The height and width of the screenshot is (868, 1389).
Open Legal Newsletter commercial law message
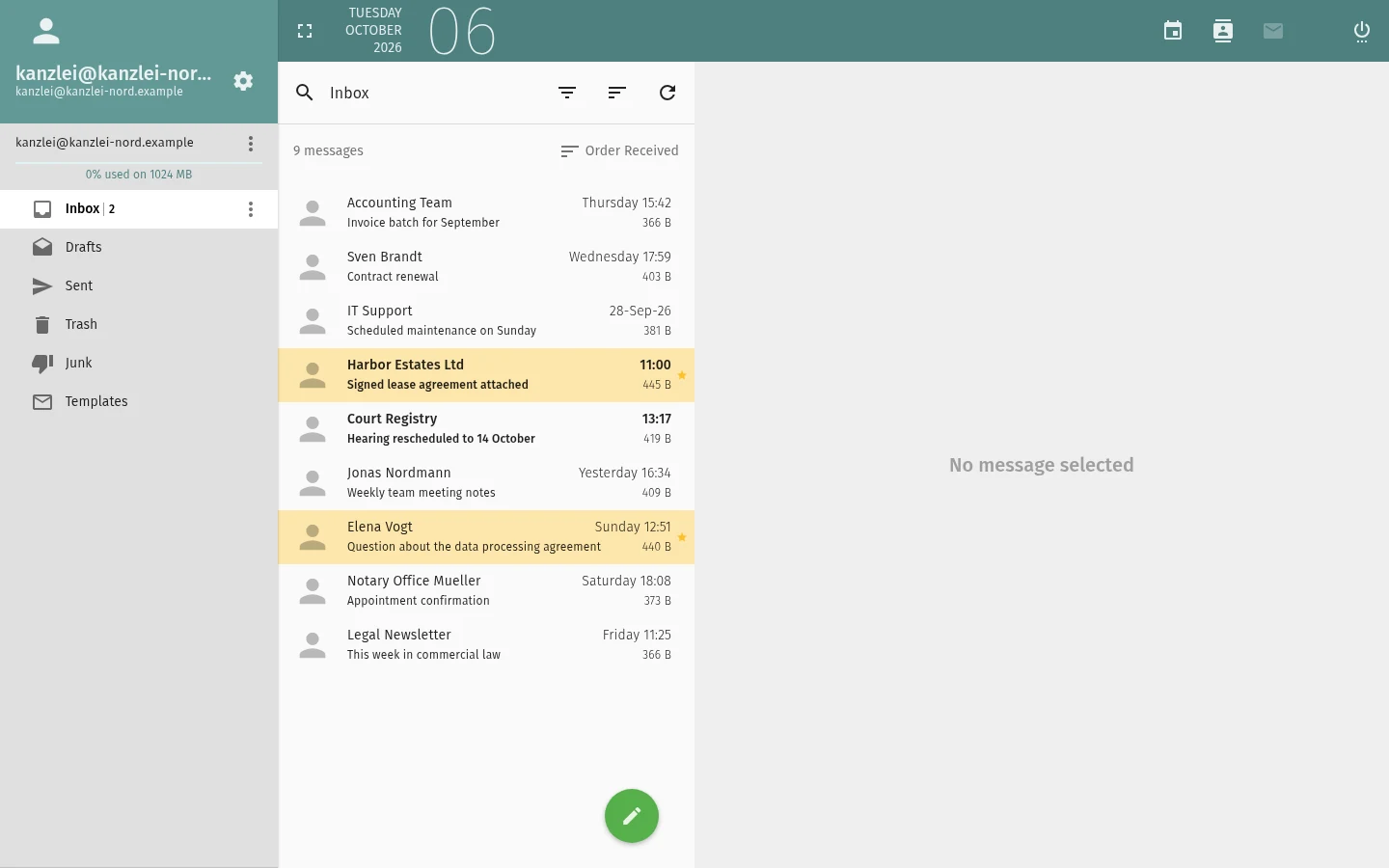486,645
